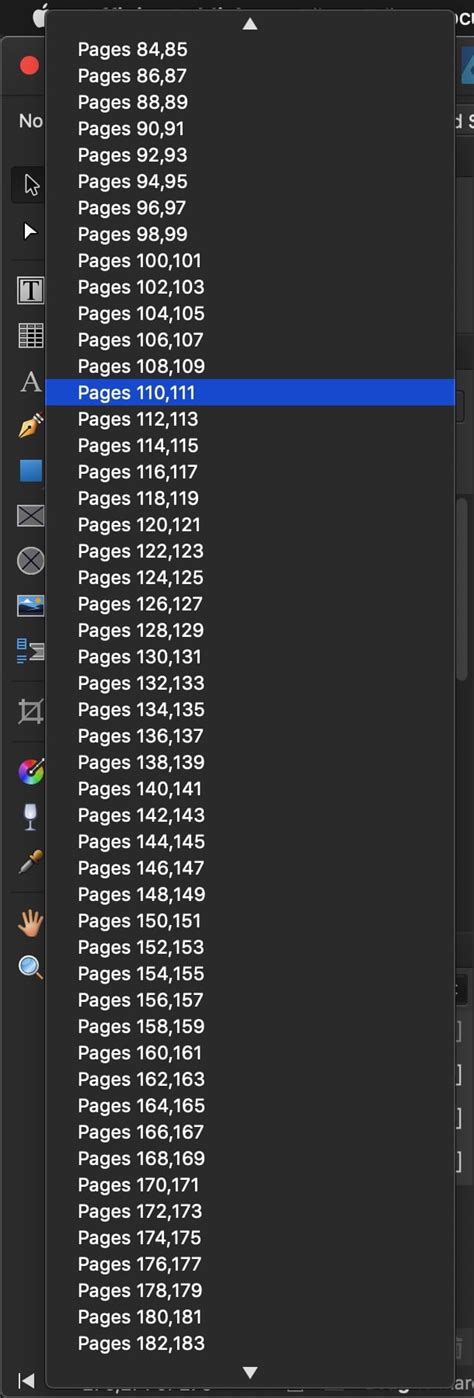Image resolution: width=474 pixels, height=1398 pixels.
Task: Select the Node tool white arrow
Action: coord(31,231)
